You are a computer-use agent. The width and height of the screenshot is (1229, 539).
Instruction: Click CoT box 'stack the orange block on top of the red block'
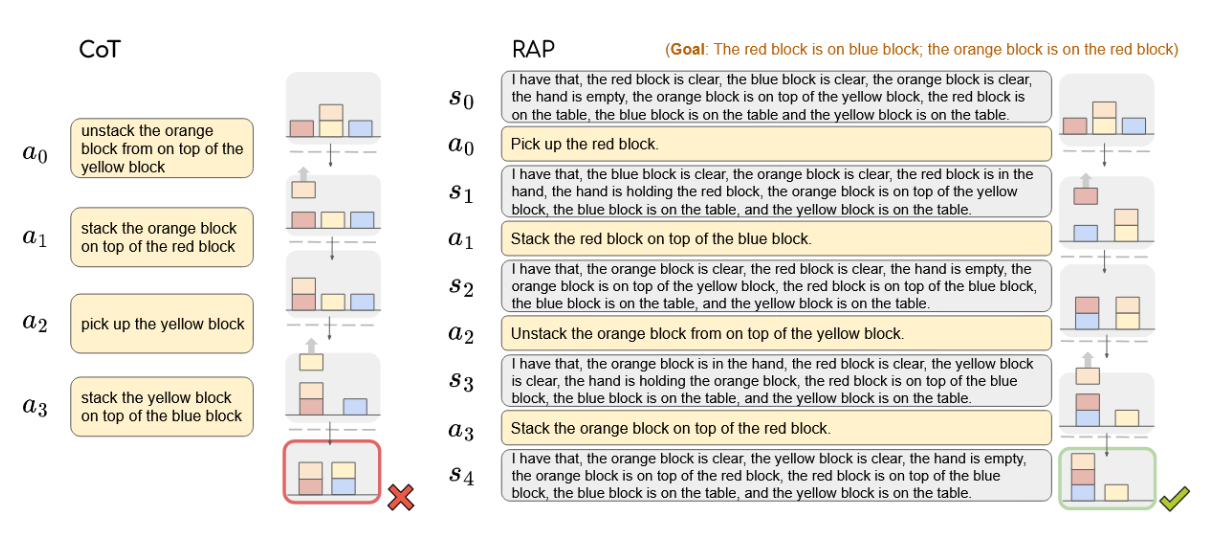point(161,238)
